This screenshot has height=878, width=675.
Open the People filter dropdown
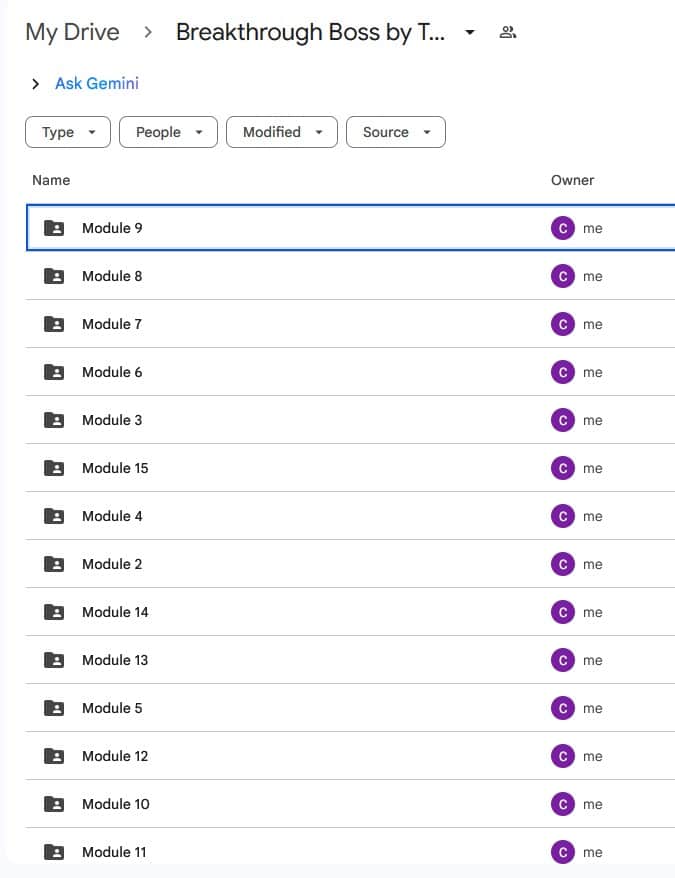click(x=168, y=132)
